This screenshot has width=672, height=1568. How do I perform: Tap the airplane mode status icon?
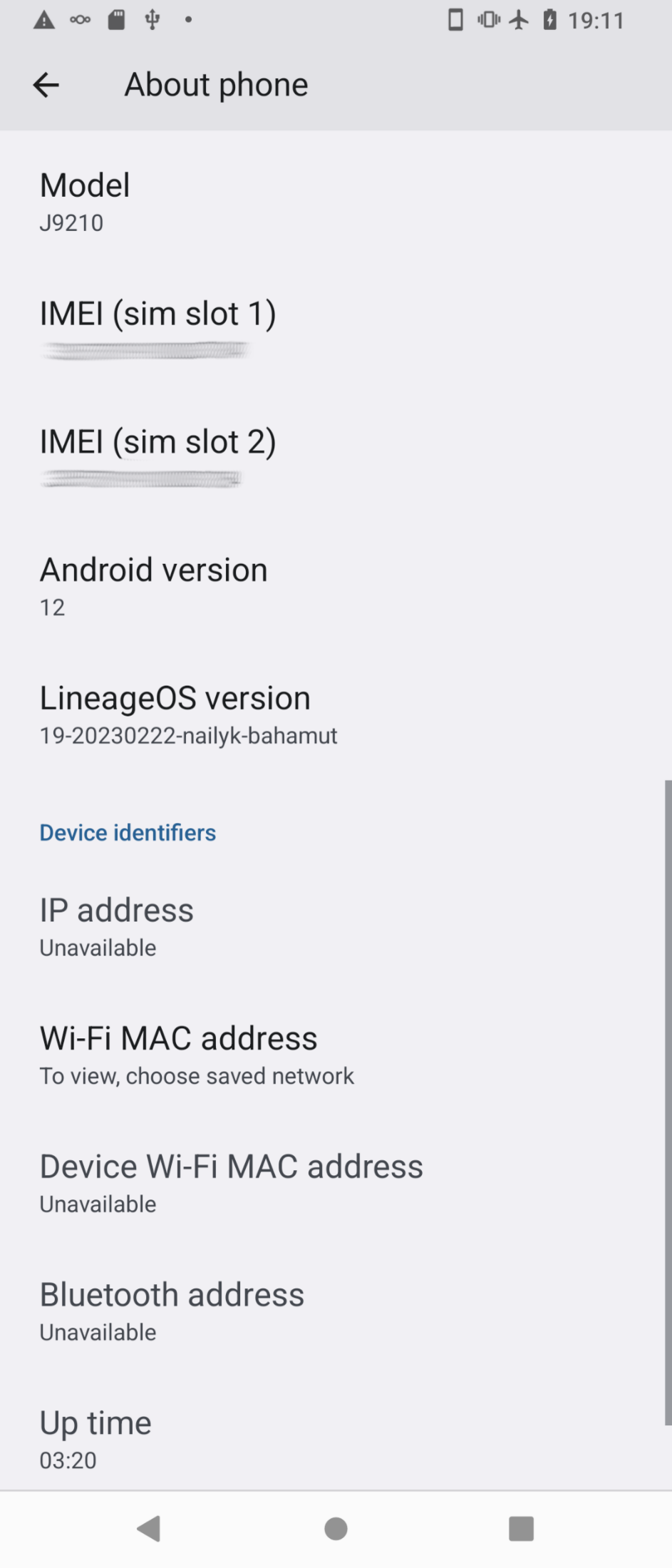pos(519,20)
